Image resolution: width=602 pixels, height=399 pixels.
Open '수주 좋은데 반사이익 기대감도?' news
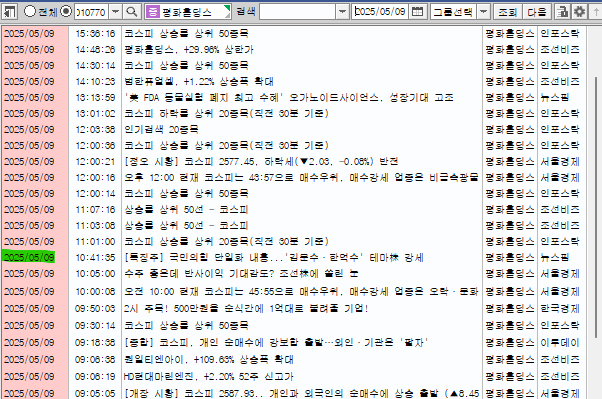[241, 274]
